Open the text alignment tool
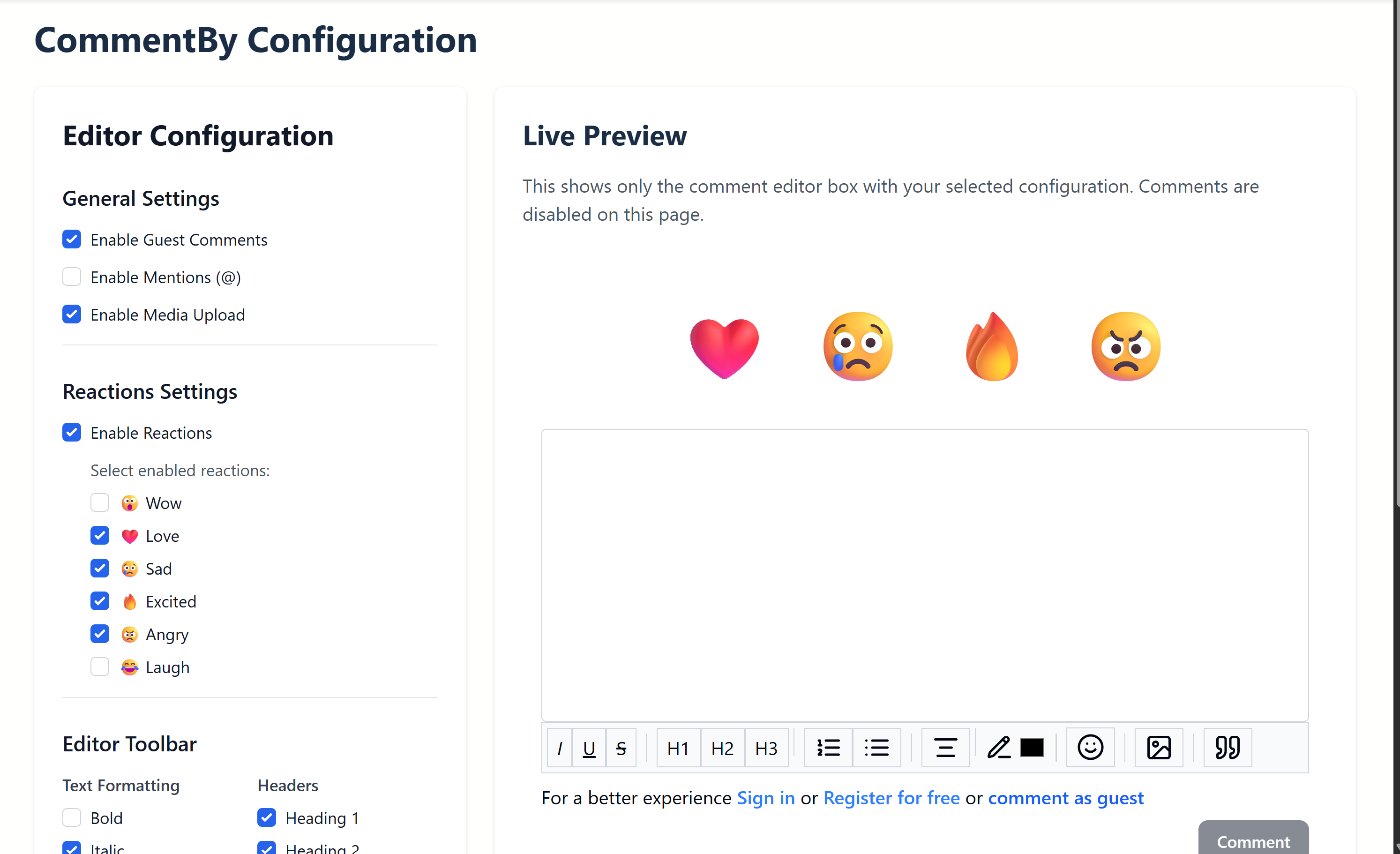The height and width of the screenshot is (854, 1400). (945, 748)
